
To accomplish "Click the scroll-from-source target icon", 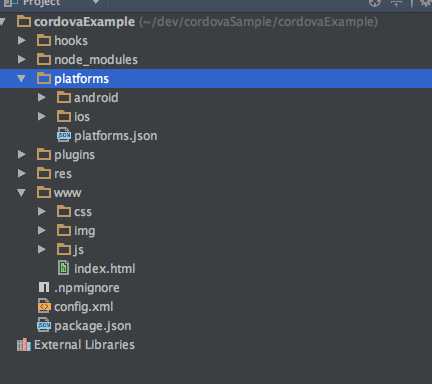I will coord(375,3).
